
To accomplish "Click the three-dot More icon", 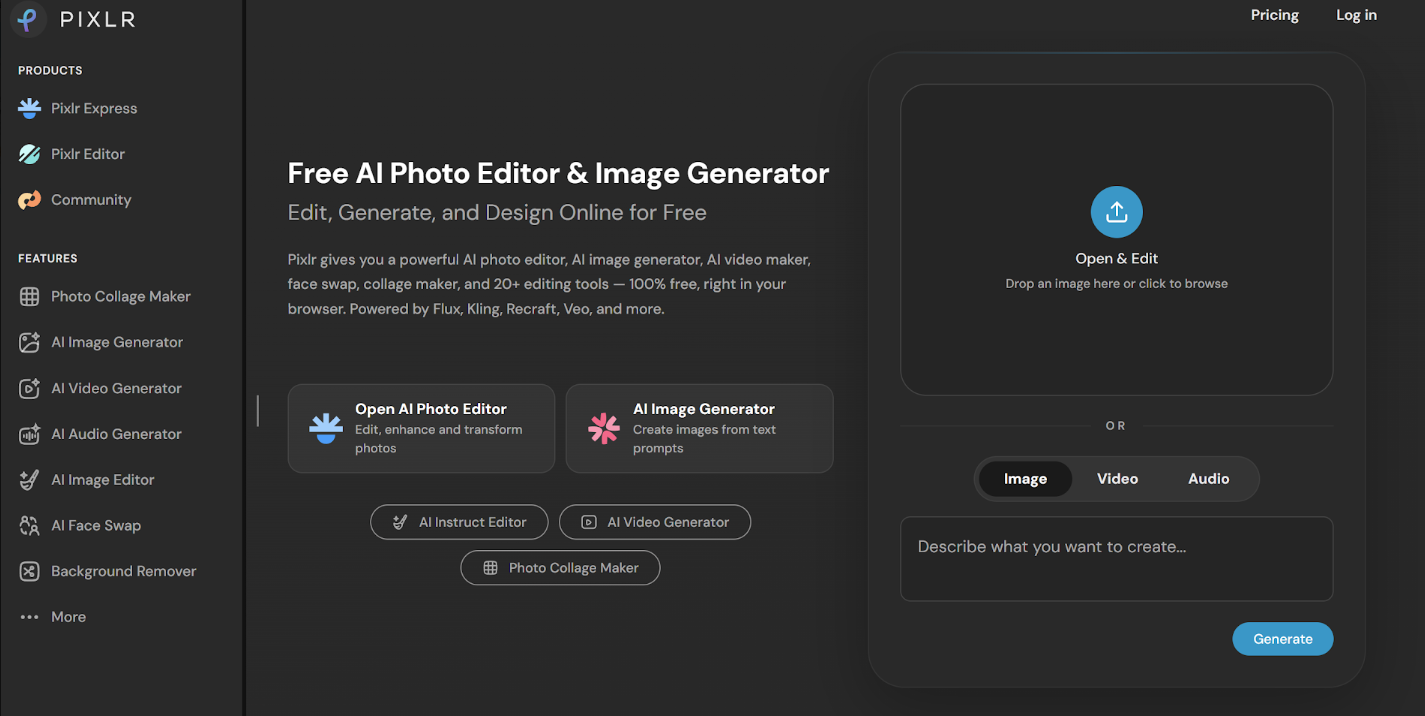I will (30, 617).
